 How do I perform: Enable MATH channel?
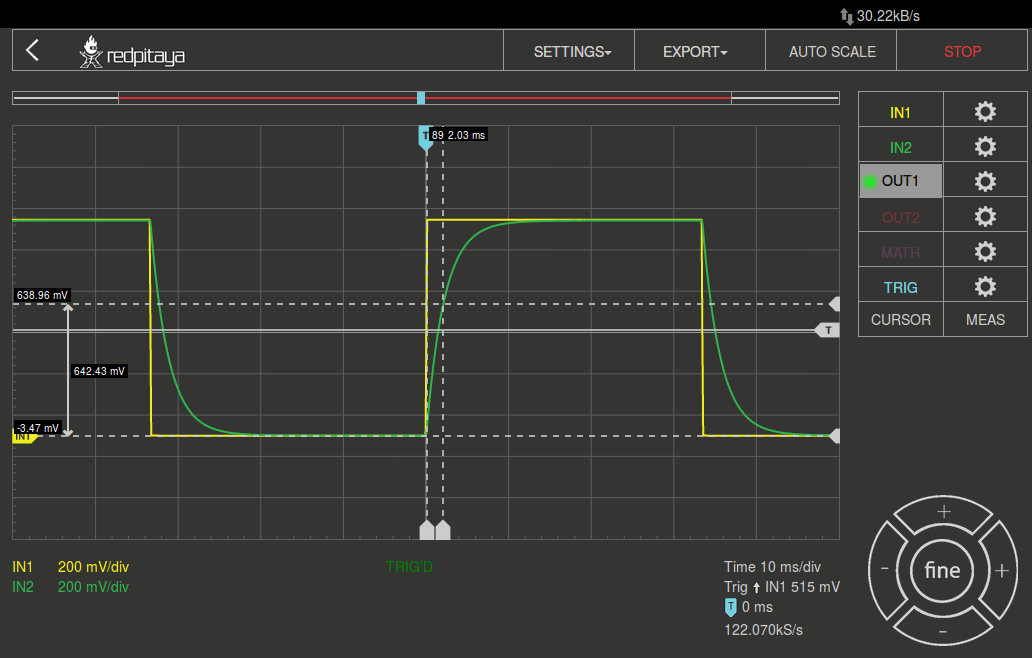click(x=900, y=252)
